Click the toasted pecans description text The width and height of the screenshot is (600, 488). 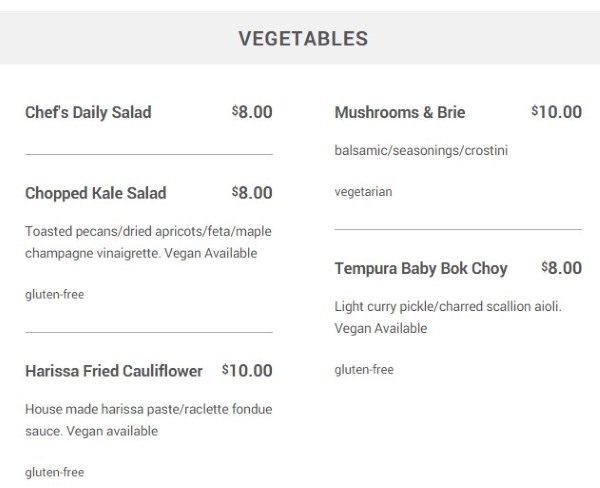(x=148, y=242)
